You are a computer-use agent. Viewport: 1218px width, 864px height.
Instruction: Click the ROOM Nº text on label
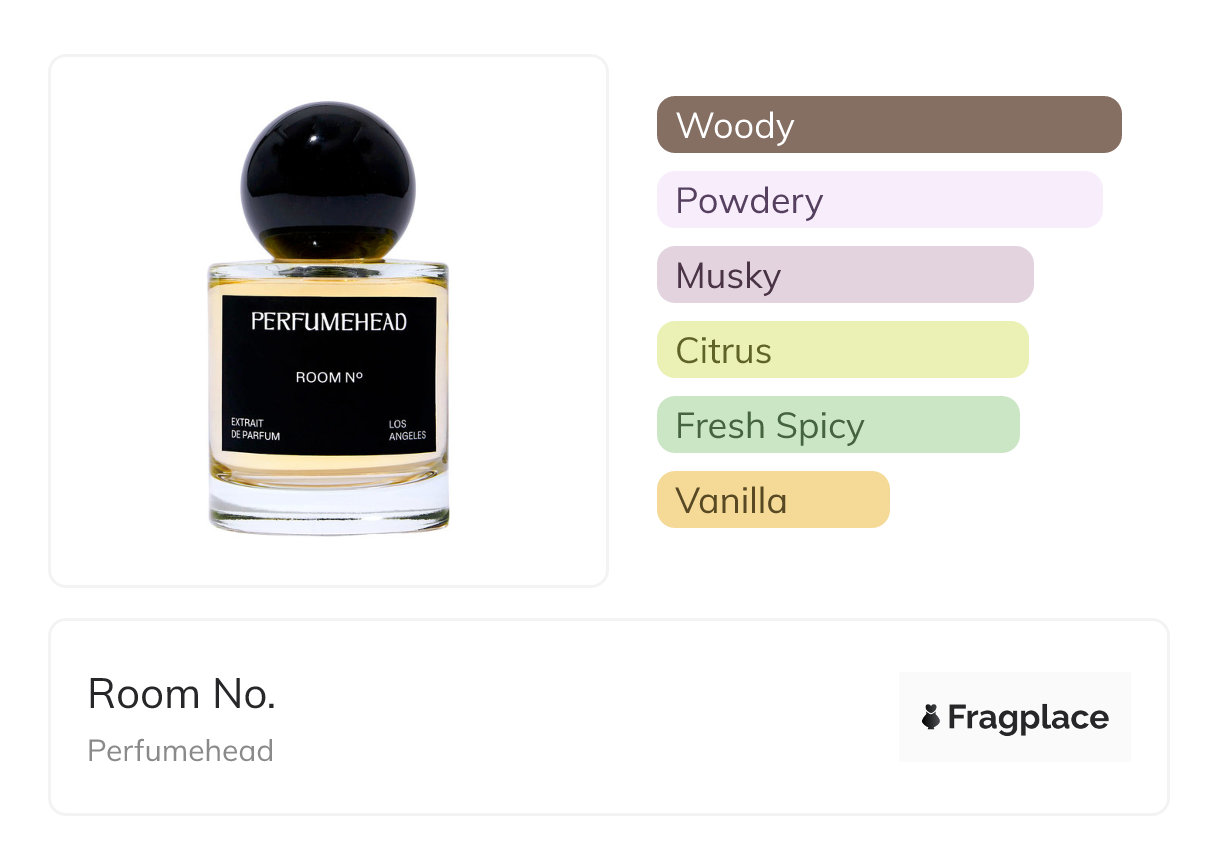[x=329, y=378]
